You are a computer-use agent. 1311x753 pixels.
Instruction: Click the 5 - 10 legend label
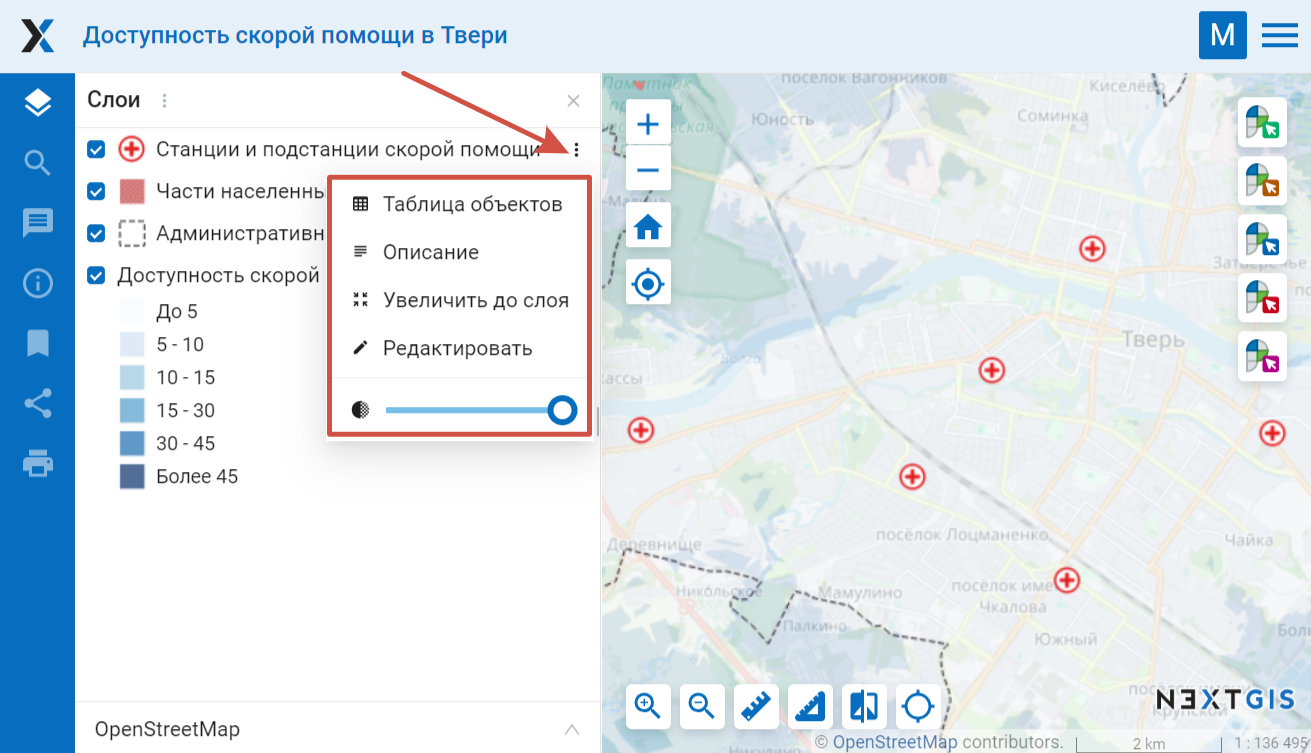coord(180,345)
